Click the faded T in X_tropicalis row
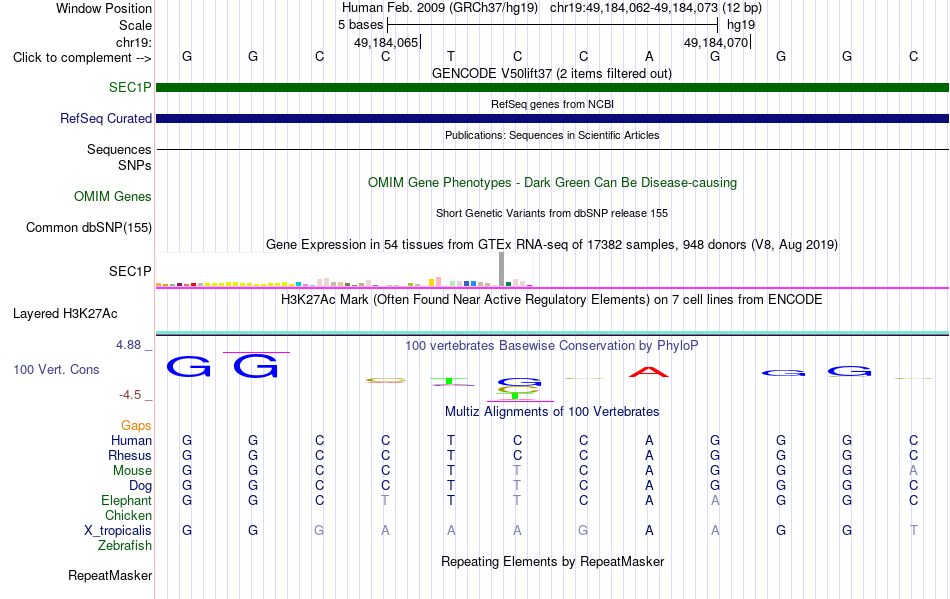The height and width of the screenshot is (599, 950). point(913,531)
